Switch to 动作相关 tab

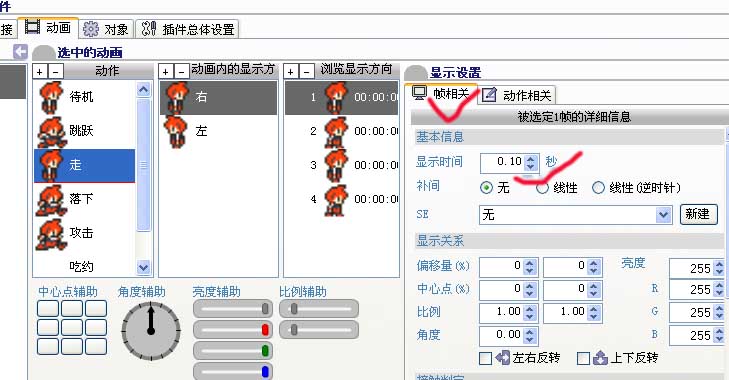coord(517,95)
